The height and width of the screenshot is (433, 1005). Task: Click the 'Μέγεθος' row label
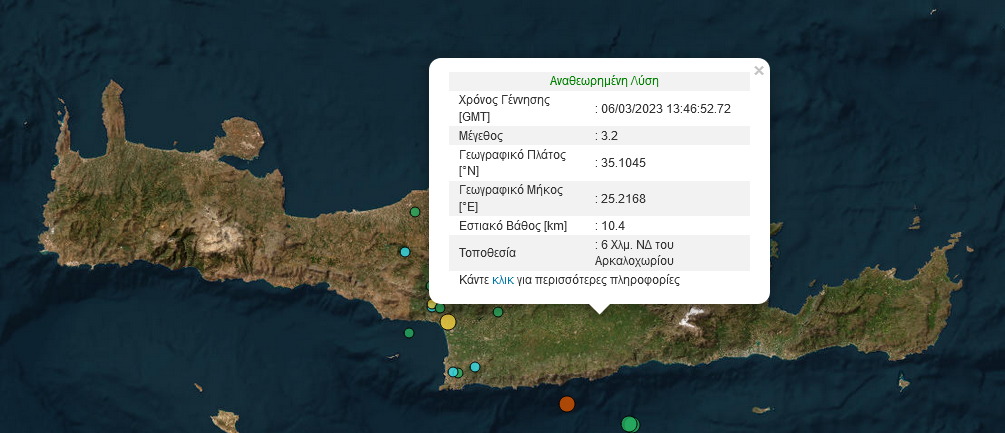coord(480,136)
